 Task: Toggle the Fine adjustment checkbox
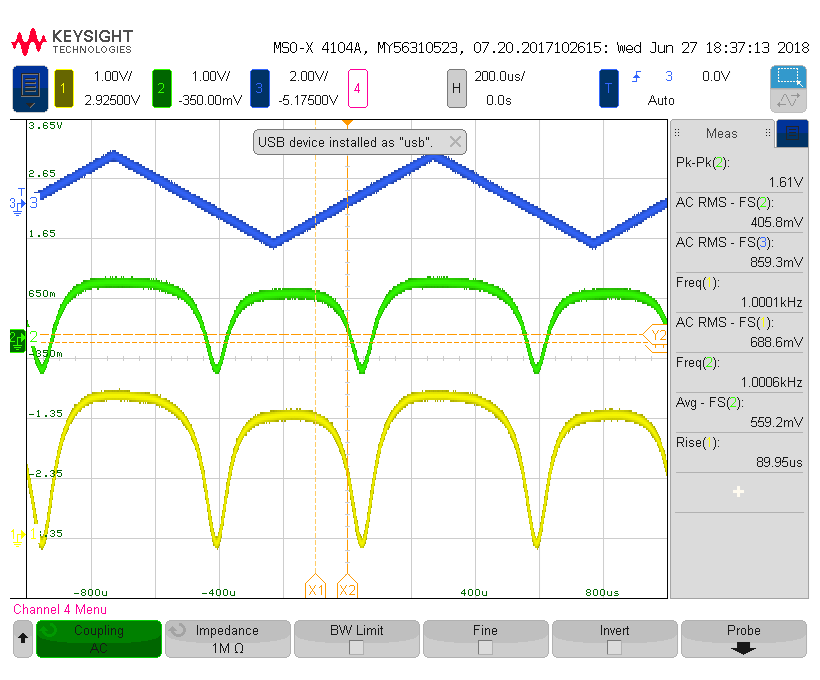pyautogui.click(x=485, y=647)
